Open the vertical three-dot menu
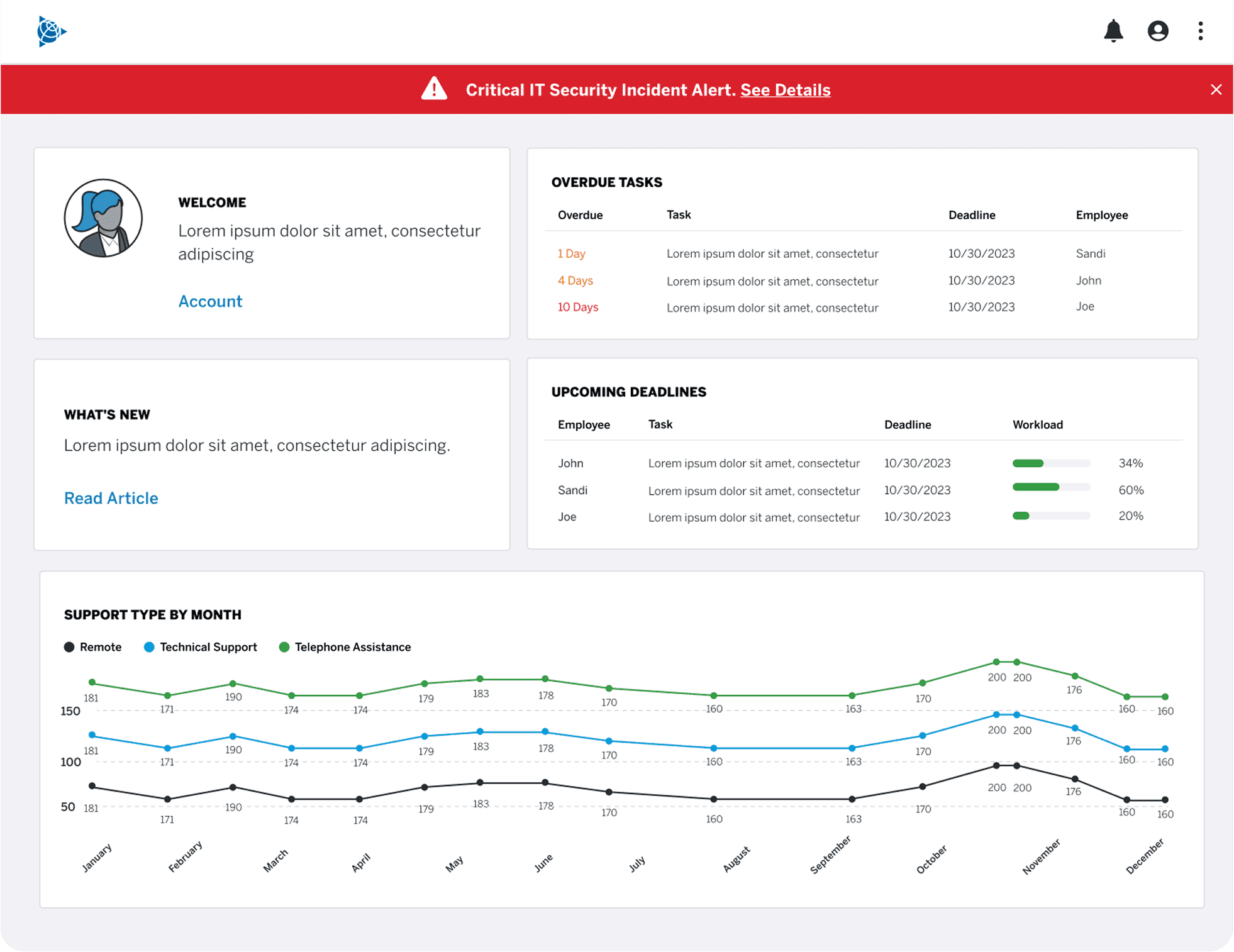The width and height of the screenshot is (1234, 952). (x=1200, y=31)
